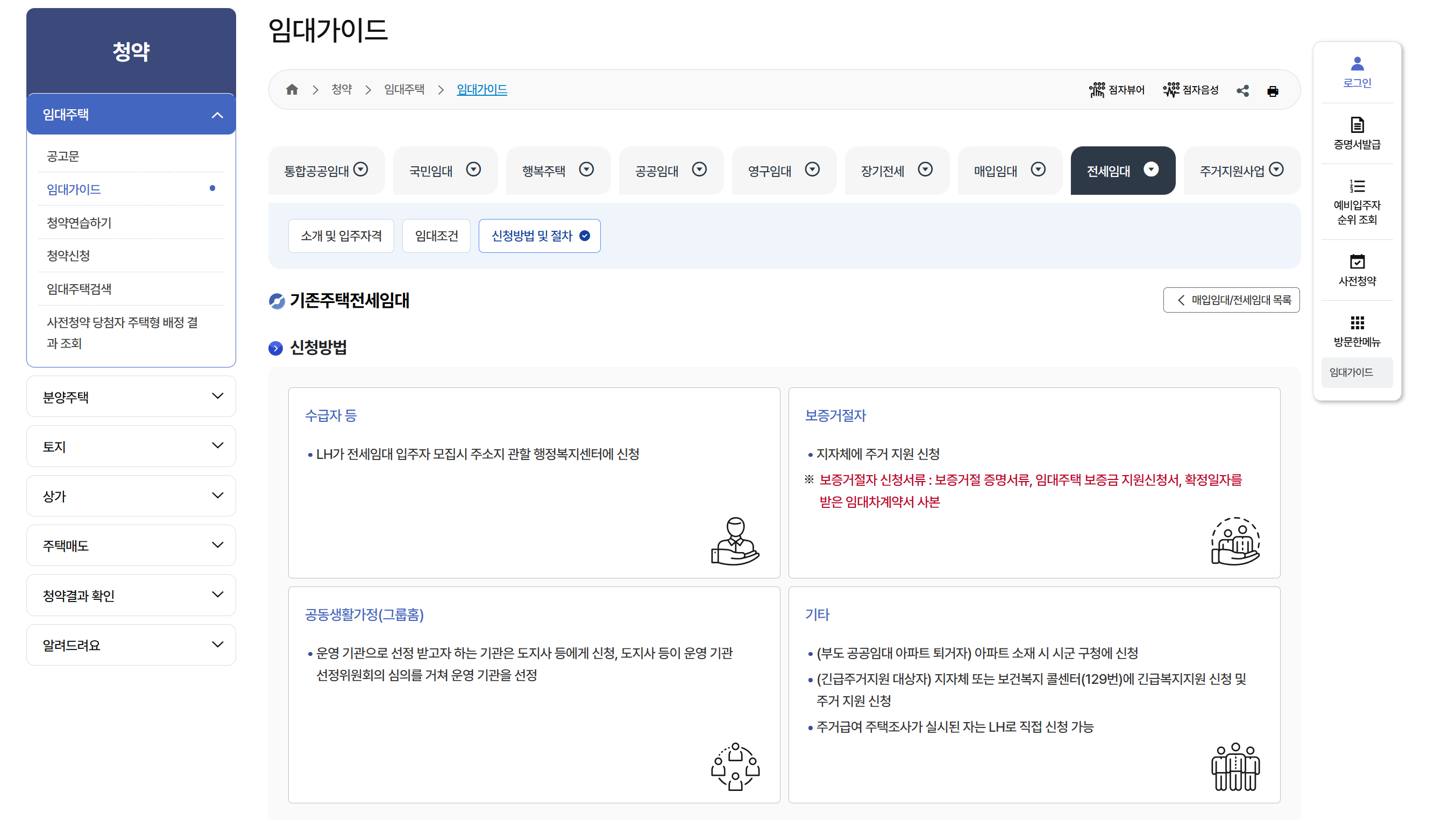Image resolution: width=1456 pixels, height=820 pixels.
Task: Switch to the 행복주택 tab
Action: pos(558,170)
